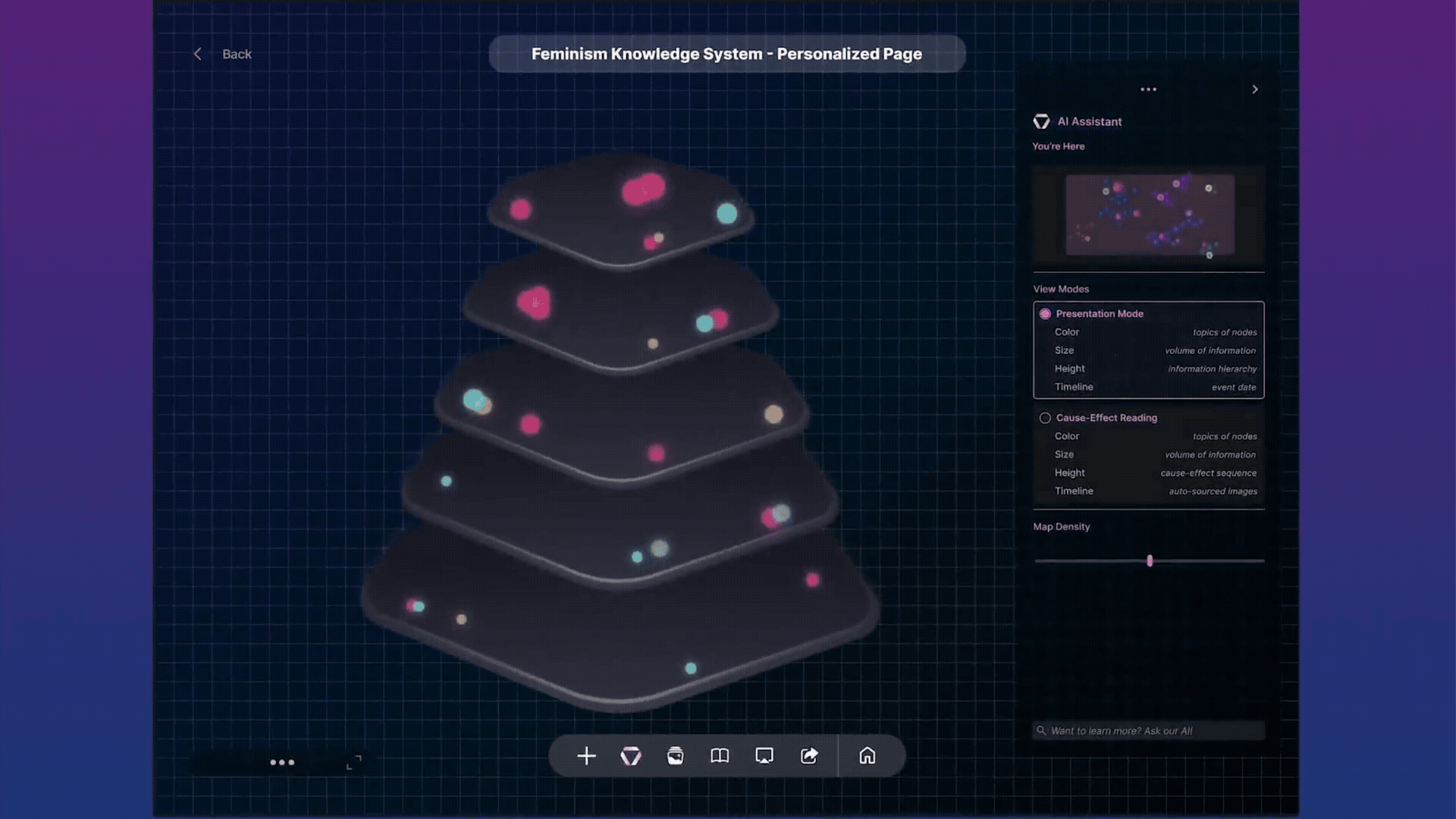
Task: Click 'information hierarchy' text
Action: coord(1212,369)
